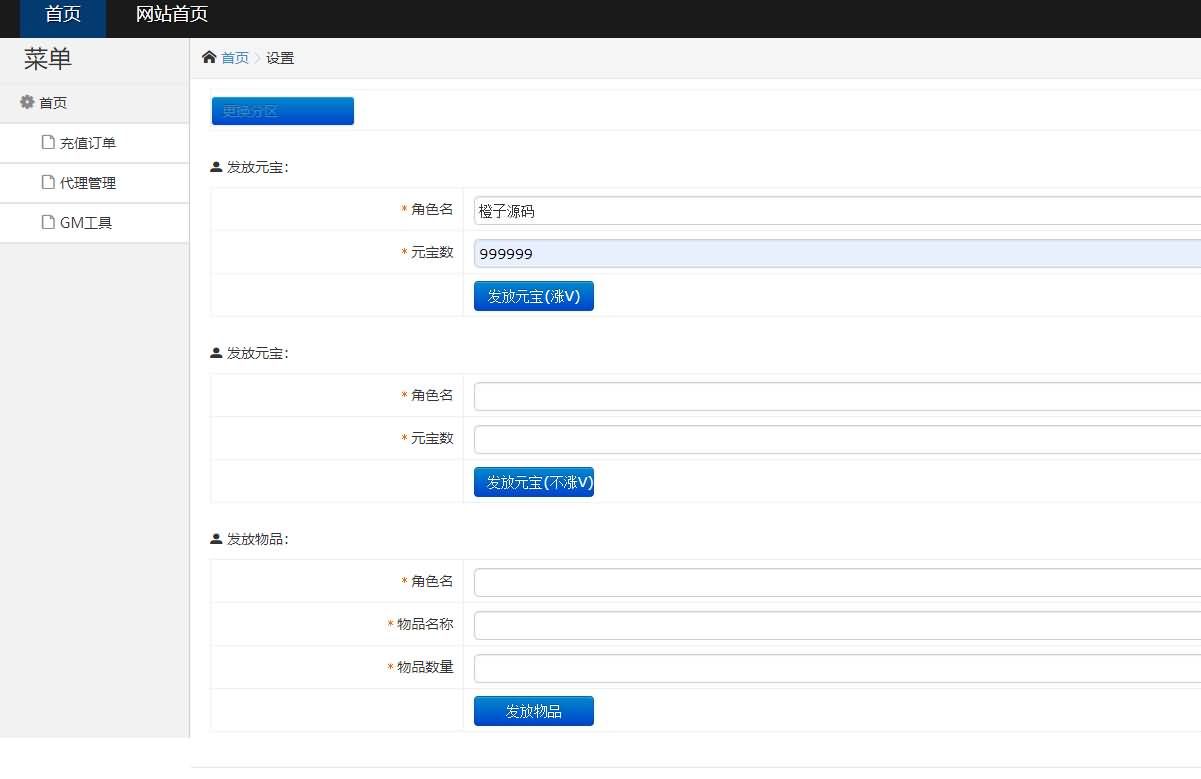Open the 充值订单 menu entry
The width and height of the screenshot is (1201, 779).
(x=88, y=143)
